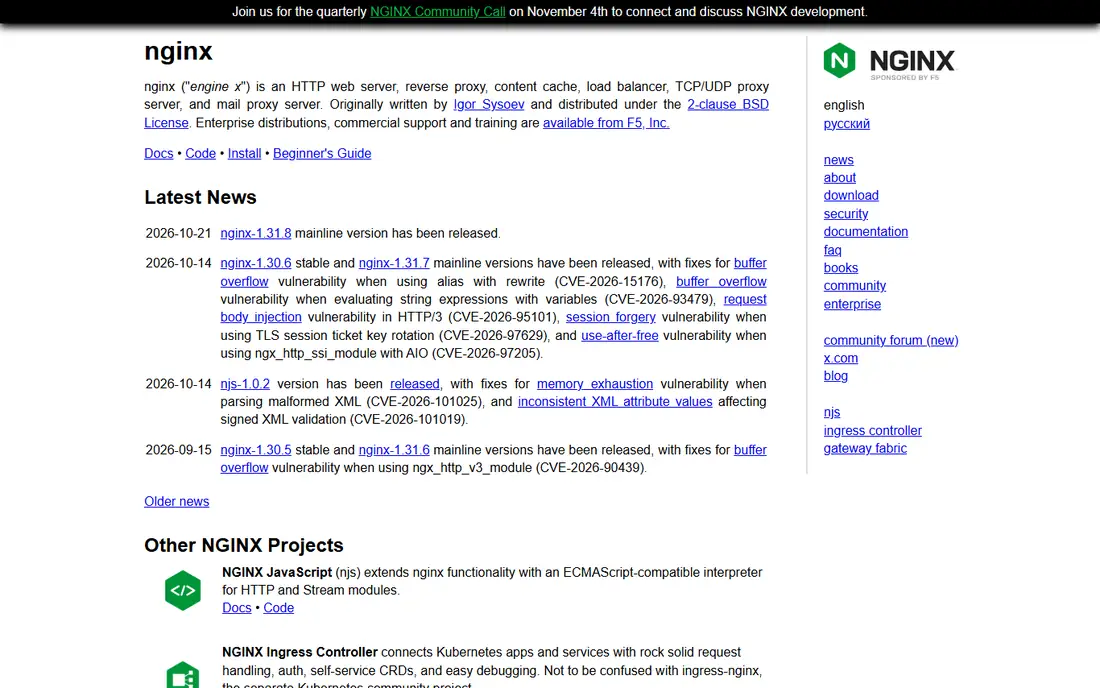Open the books sidebar link
This screenshot has height=688, width=1100.
pyautogui.click(x=840, y=268)
